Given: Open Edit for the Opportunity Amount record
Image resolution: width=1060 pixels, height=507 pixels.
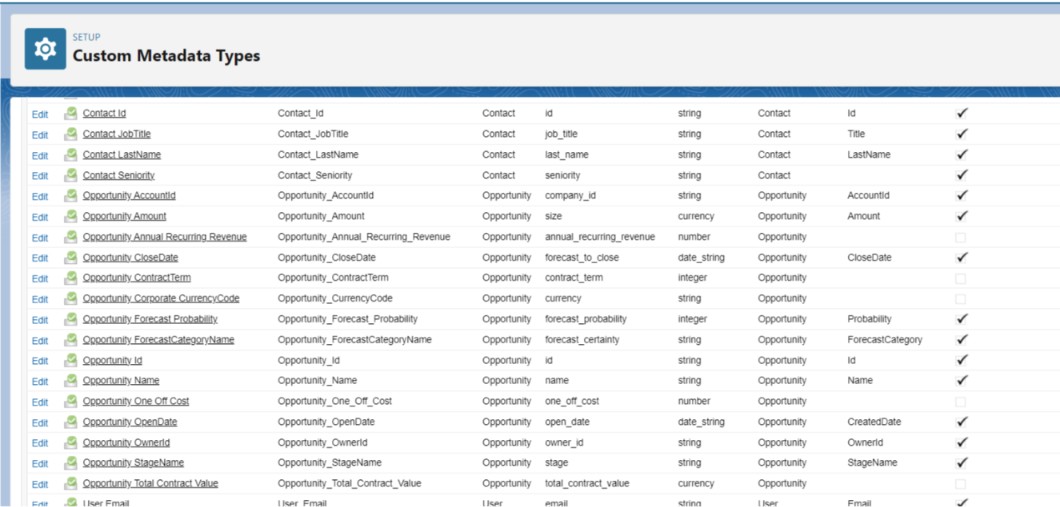Looking at the screenshot, I should pos(40,217).
